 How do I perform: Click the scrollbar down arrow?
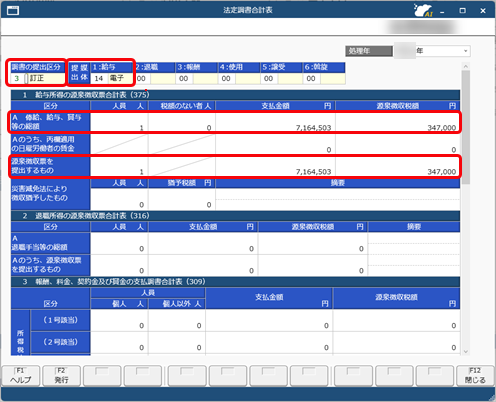[x=466, y=351]
